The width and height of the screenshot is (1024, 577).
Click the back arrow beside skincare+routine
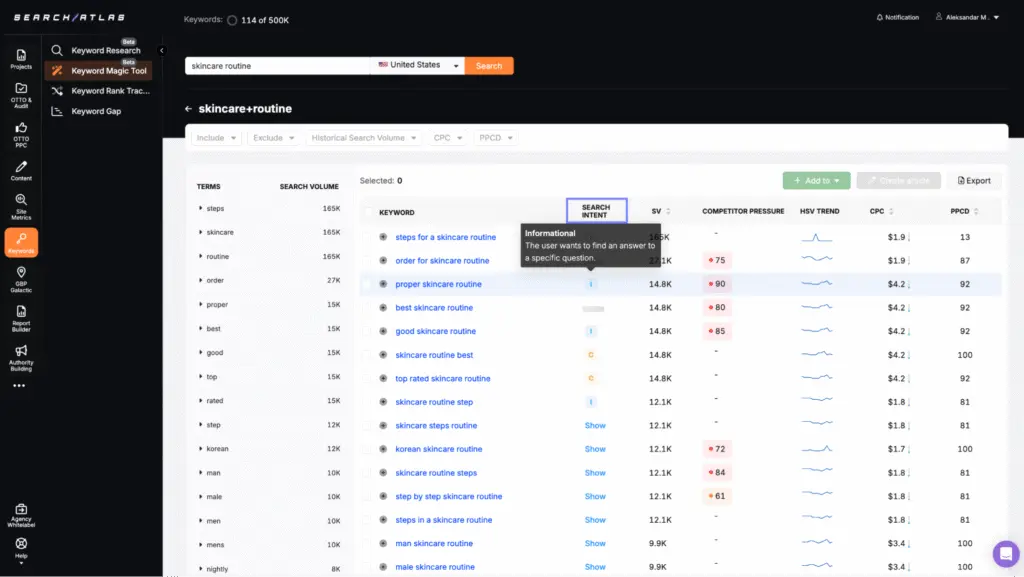[x=188, y=109]
